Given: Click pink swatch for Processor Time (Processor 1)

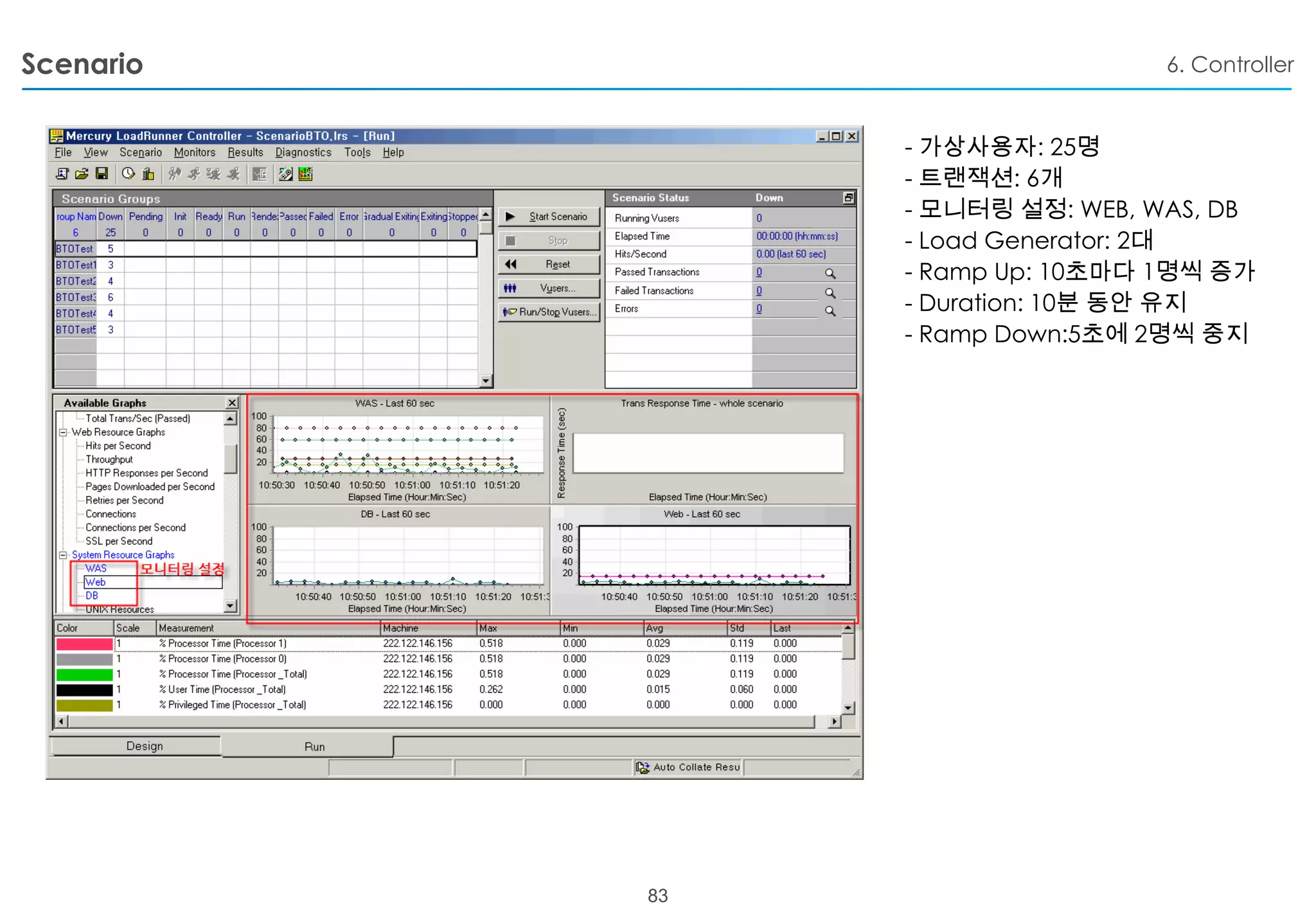Looking at the screenshot, I should point(84,644).
